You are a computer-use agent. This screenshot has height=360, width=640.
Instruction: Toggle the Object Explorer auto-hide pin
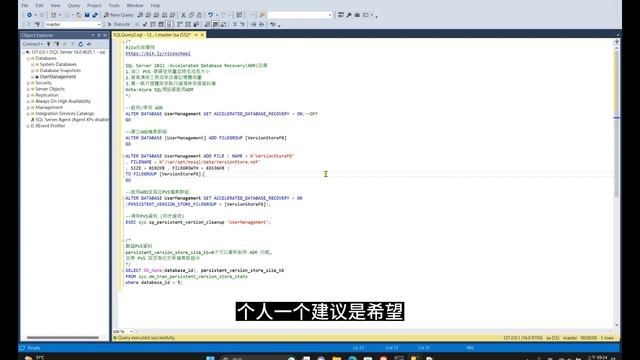[x=99, y=36]
